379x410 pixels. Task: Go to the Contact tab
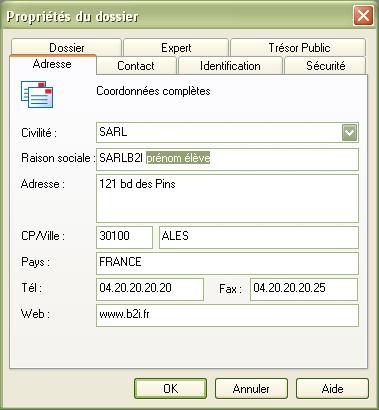click(136, 66)
